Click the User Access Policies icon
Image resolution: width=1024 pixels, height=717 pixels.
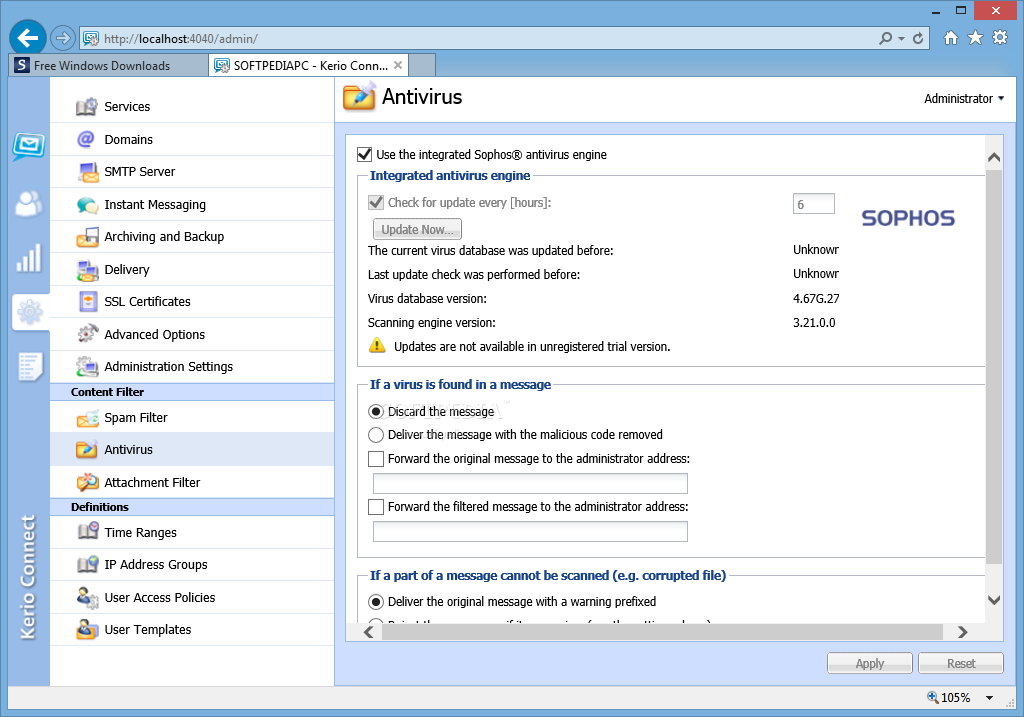pos(88,597)
